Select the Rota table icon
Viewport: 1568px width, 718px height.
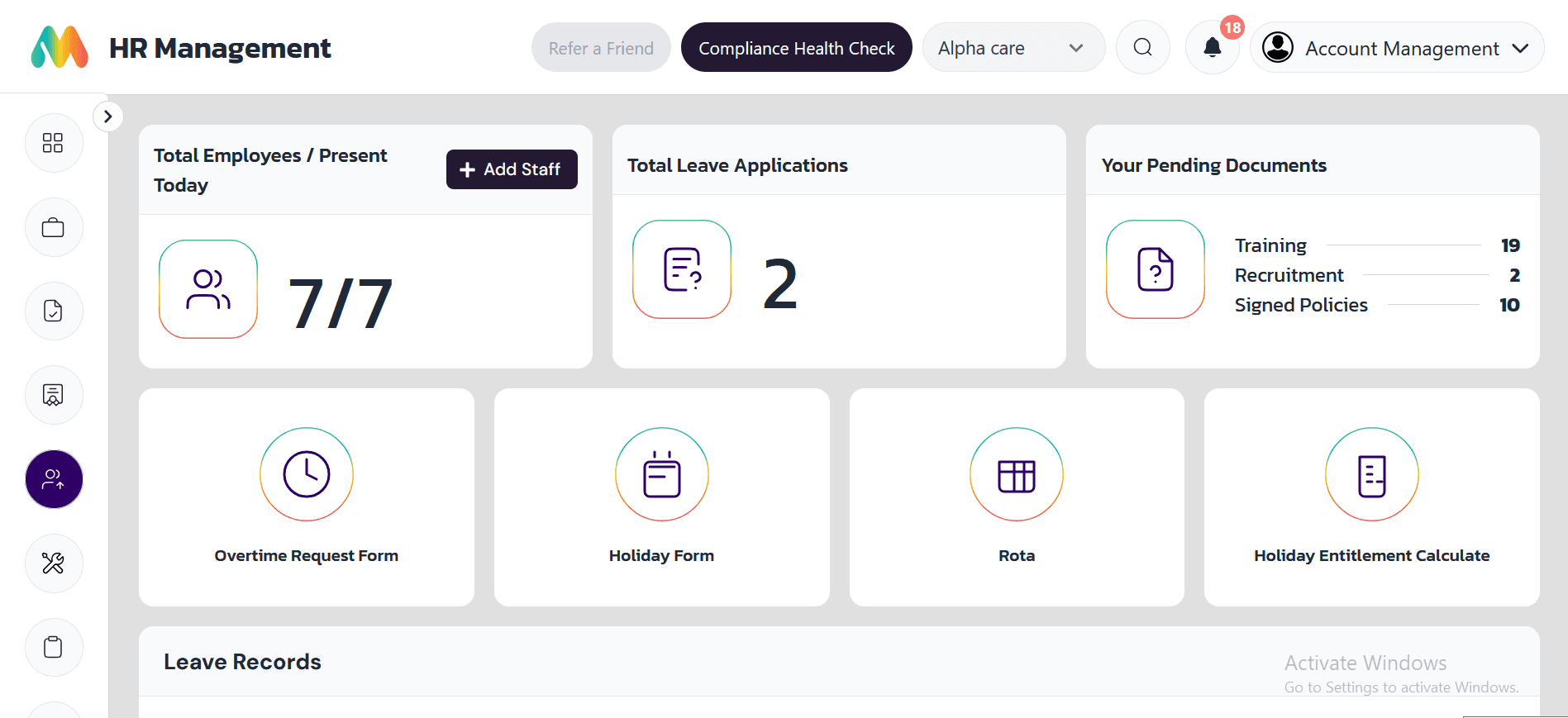(x=1016, y=475)
